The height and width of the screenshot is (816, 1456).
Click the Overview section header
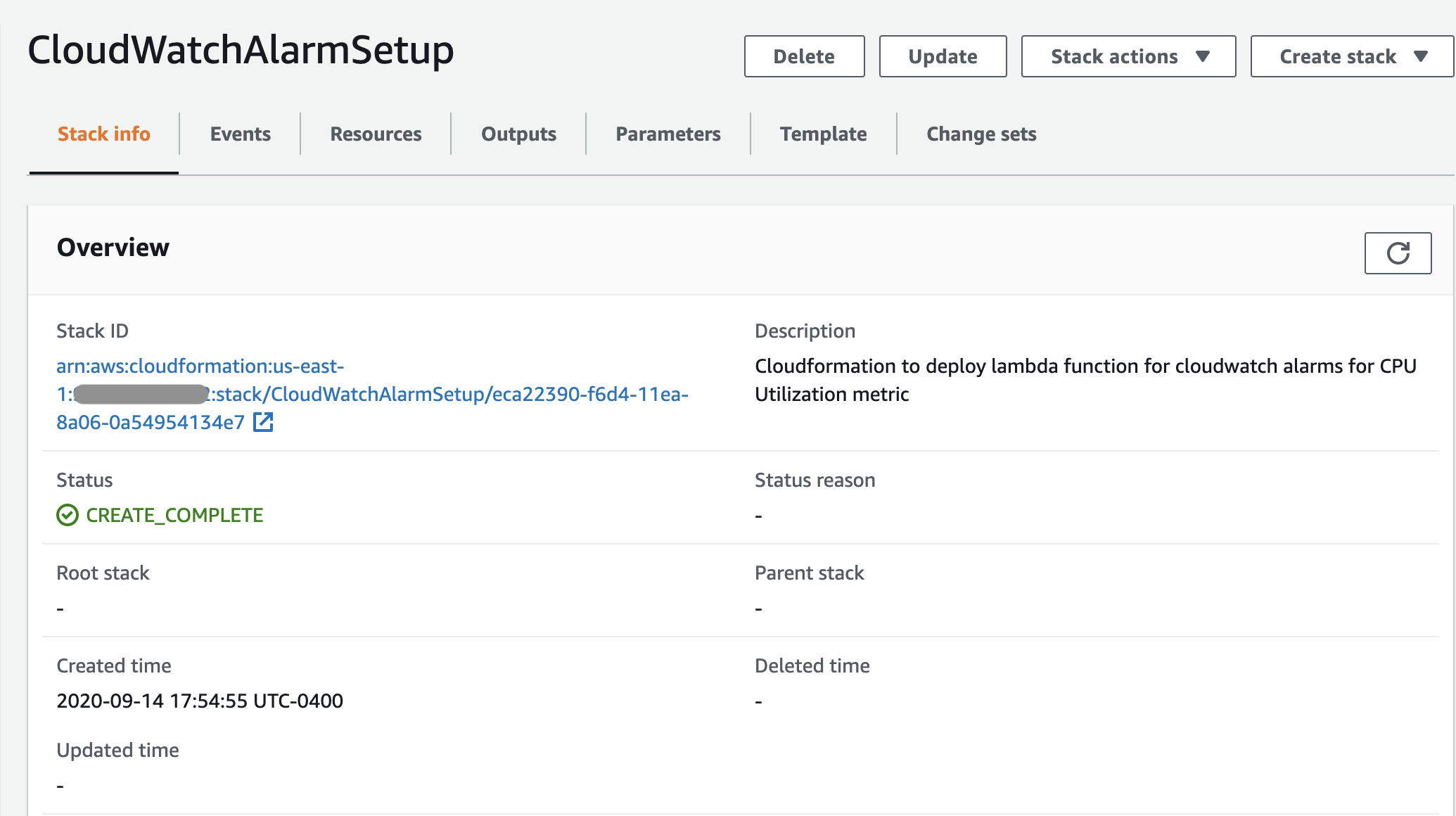(x=113, y=248)
